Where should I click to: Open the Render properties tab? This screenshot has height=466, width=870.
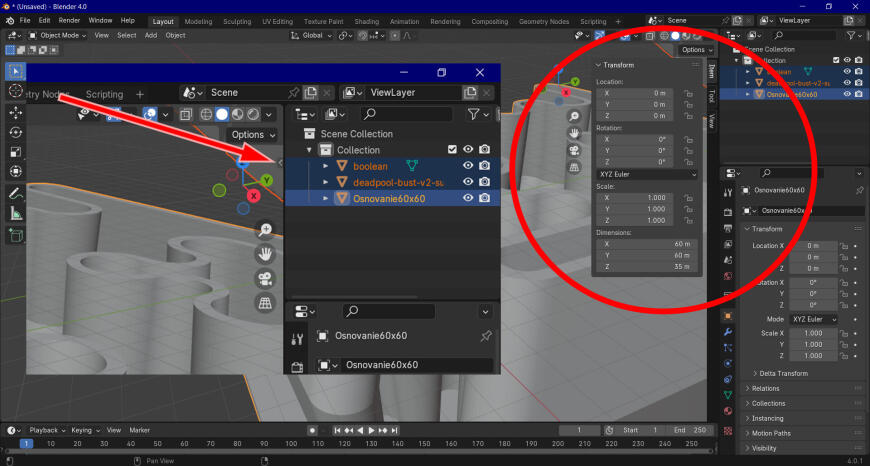tap(729, 212)
